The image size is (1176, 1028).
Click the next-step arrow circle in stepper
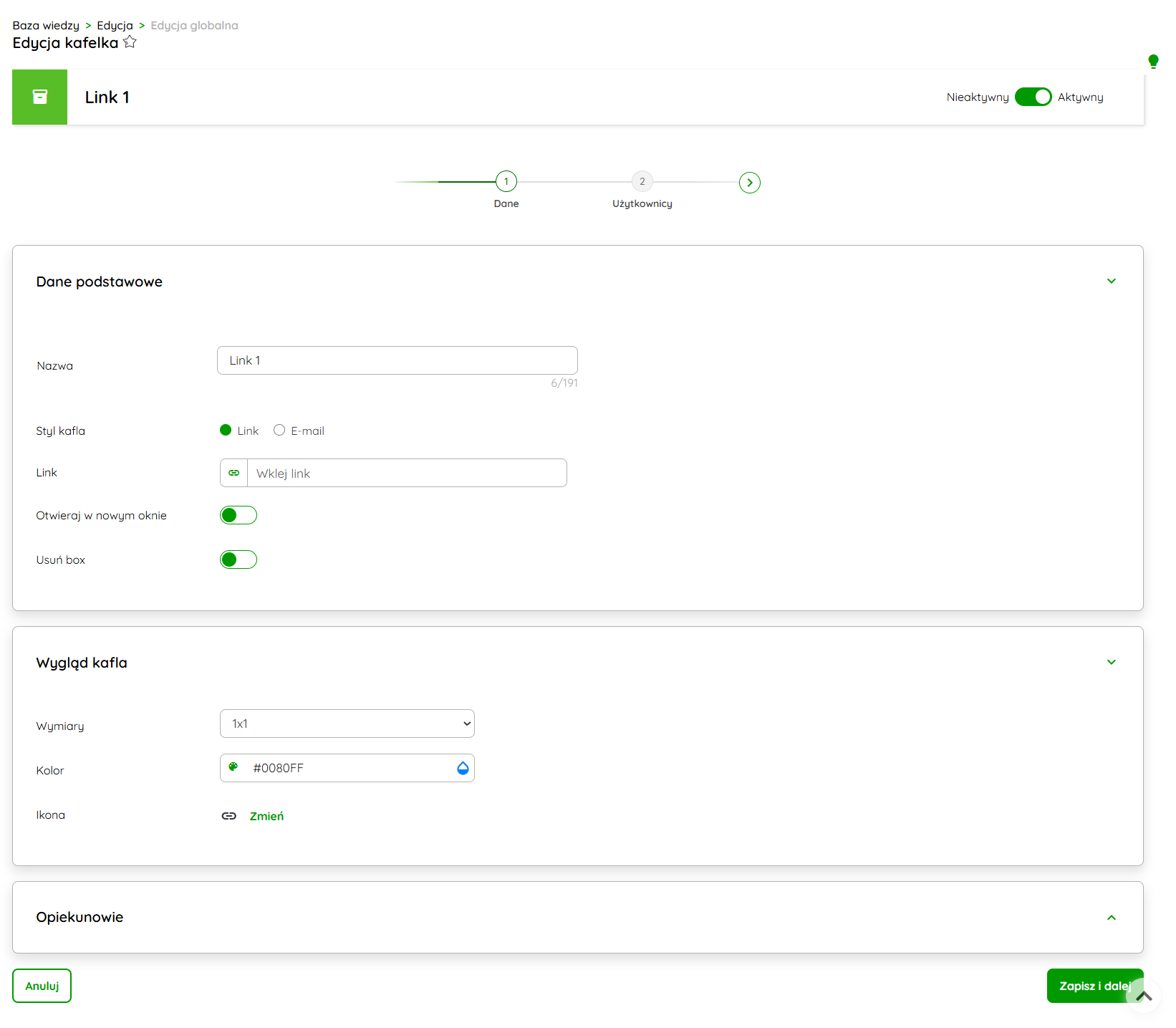pyautogui.click(x=749, y=183)
